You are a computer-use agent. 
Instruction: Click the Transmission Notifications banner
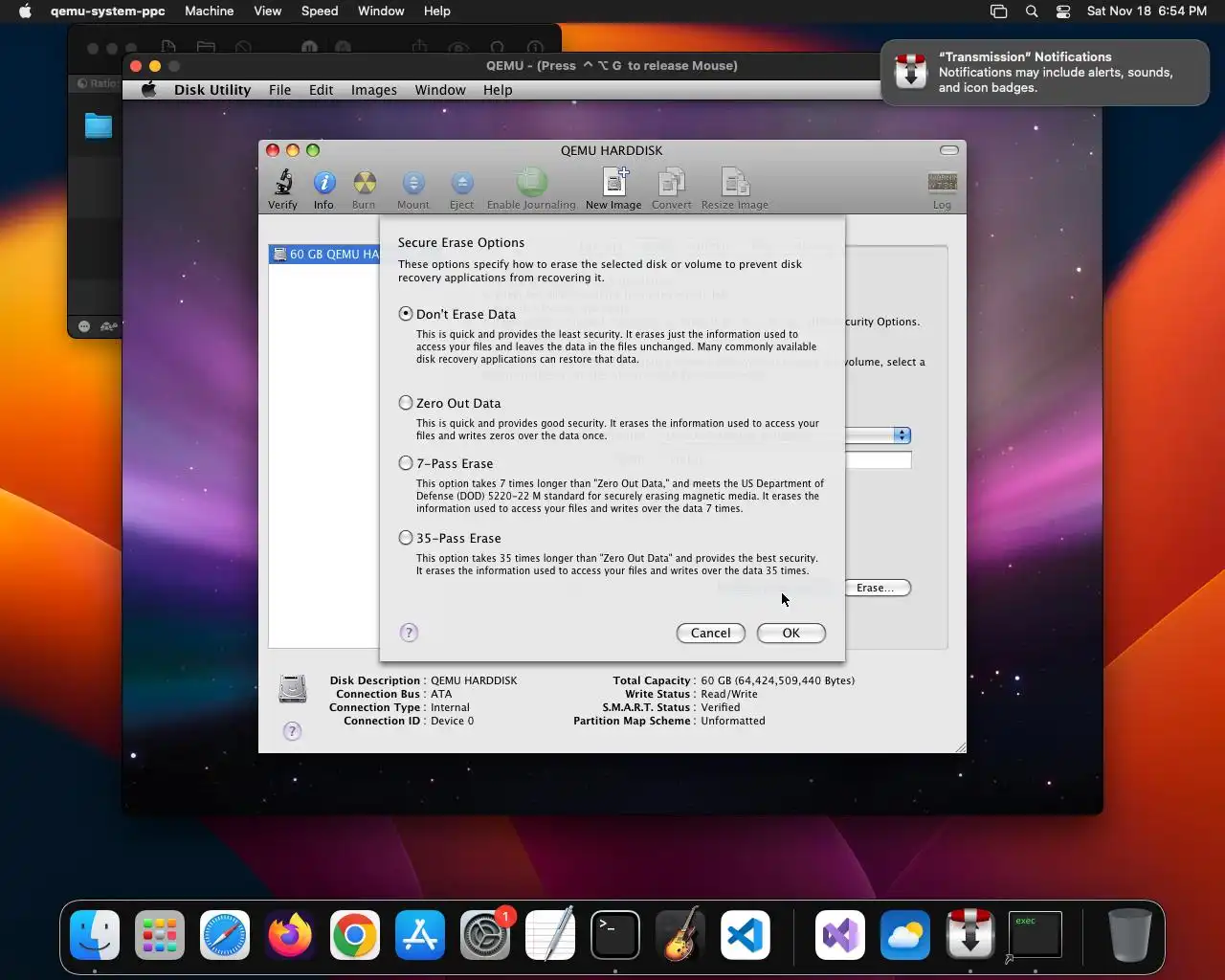(1045, 73)
